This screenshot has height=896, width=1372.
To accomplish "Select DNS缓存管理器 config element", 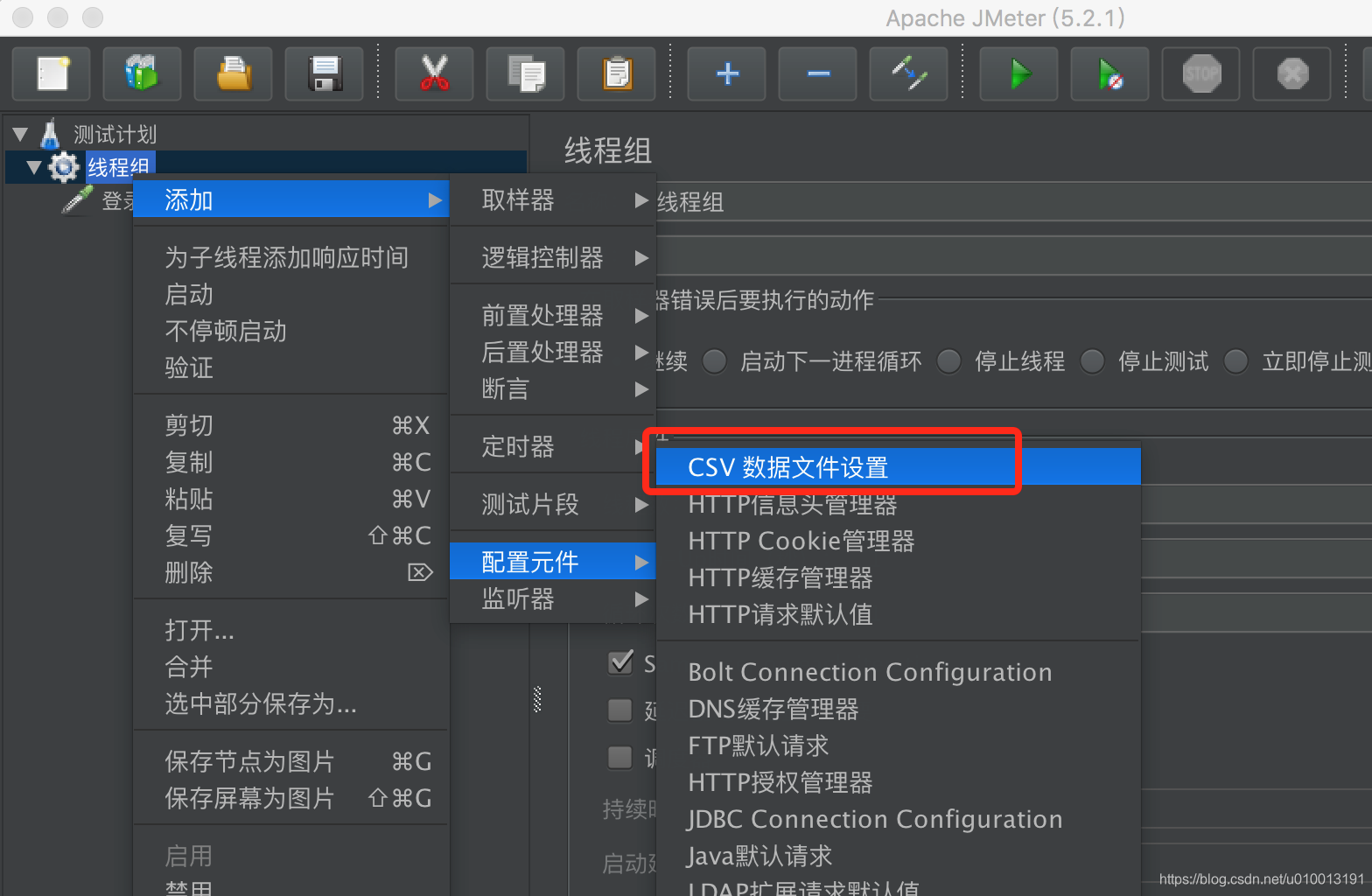I will (899, 709).
